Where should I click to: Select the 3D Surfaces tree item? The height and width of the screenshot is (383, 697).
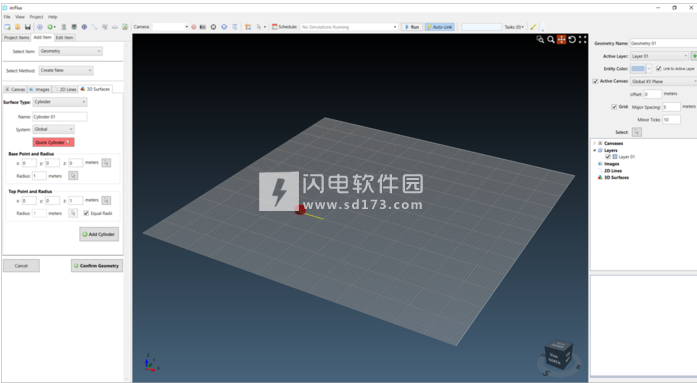pos(616,178)
